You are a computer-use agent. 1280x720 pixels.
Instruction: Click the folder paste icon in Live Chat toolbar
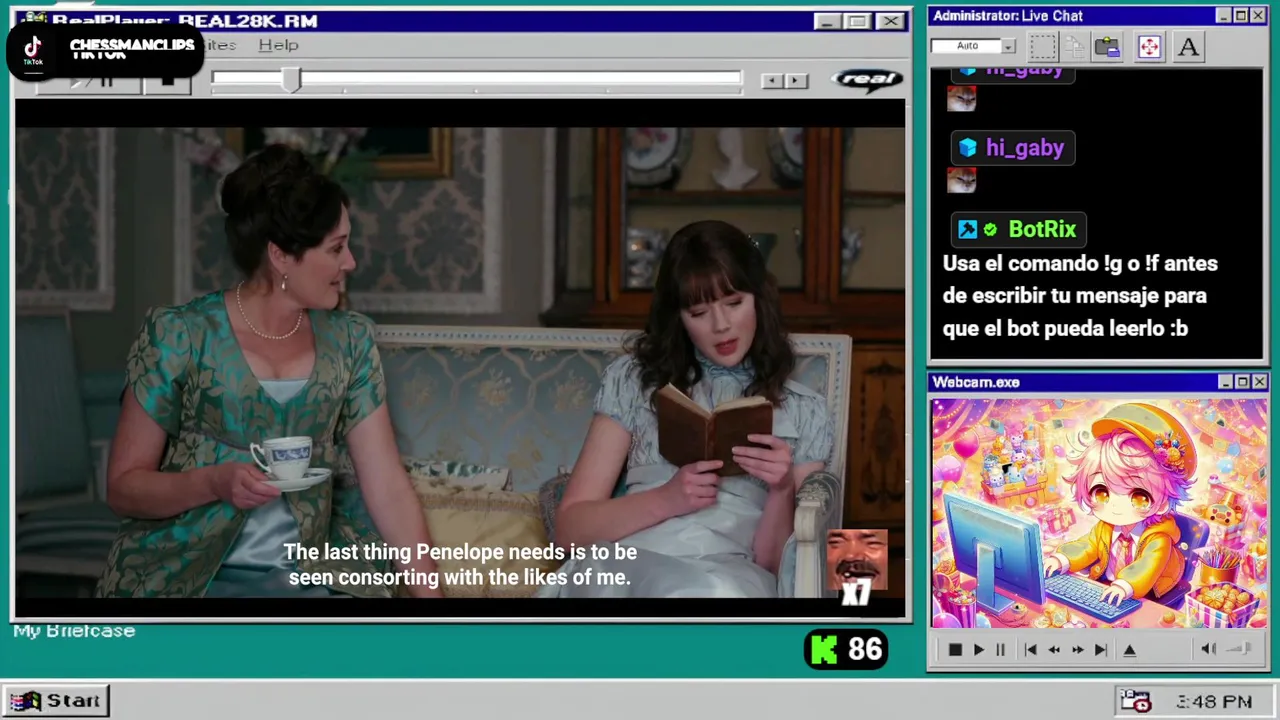click(1107, 46)
